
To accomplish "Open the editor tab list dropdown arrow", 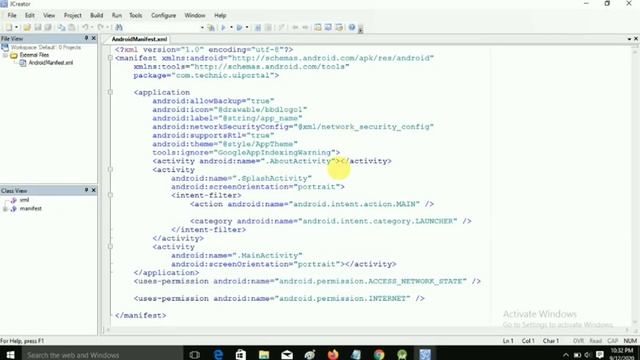I will [629, 39].
